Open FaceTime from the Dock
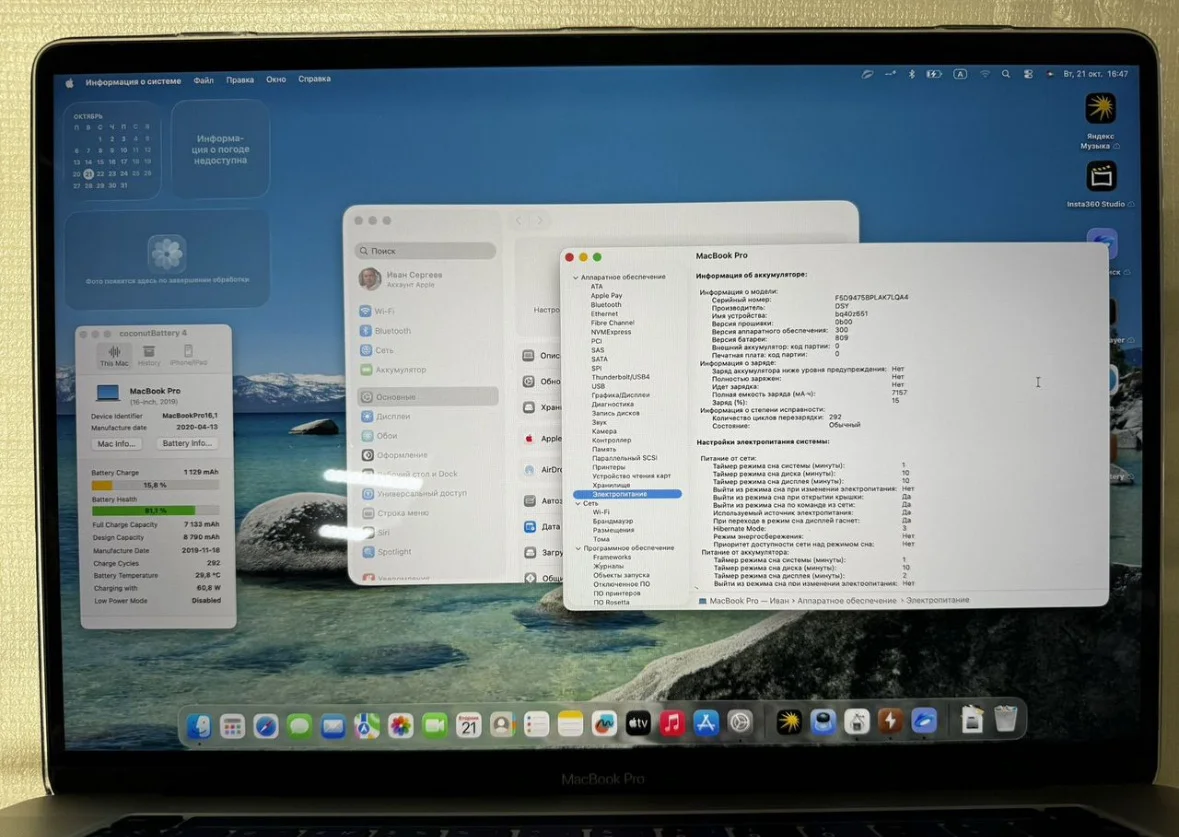 435,725
